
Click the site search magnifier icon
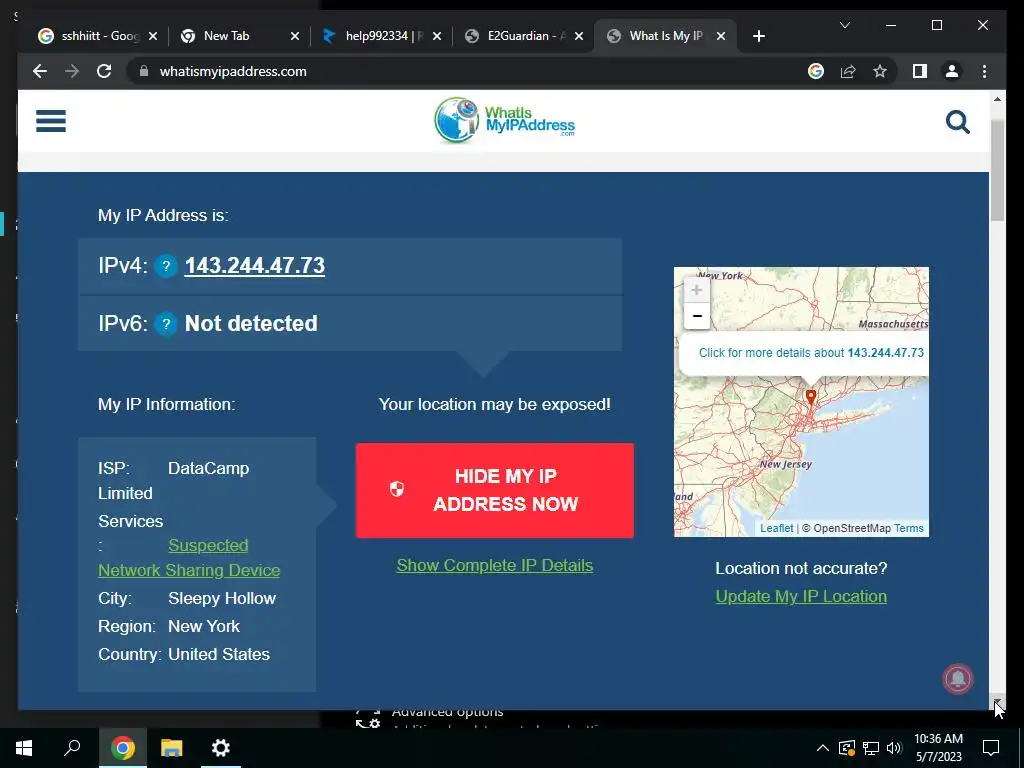pos(957,121)
